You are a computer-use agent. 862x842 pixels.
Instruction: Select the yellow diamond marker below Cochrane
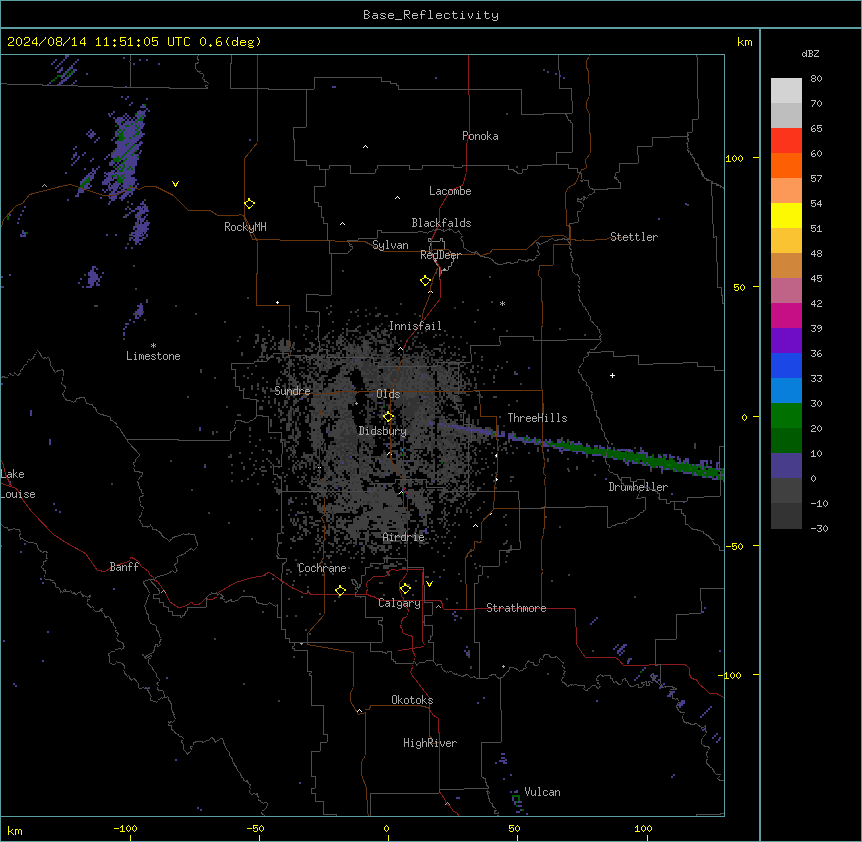[340, 591]
